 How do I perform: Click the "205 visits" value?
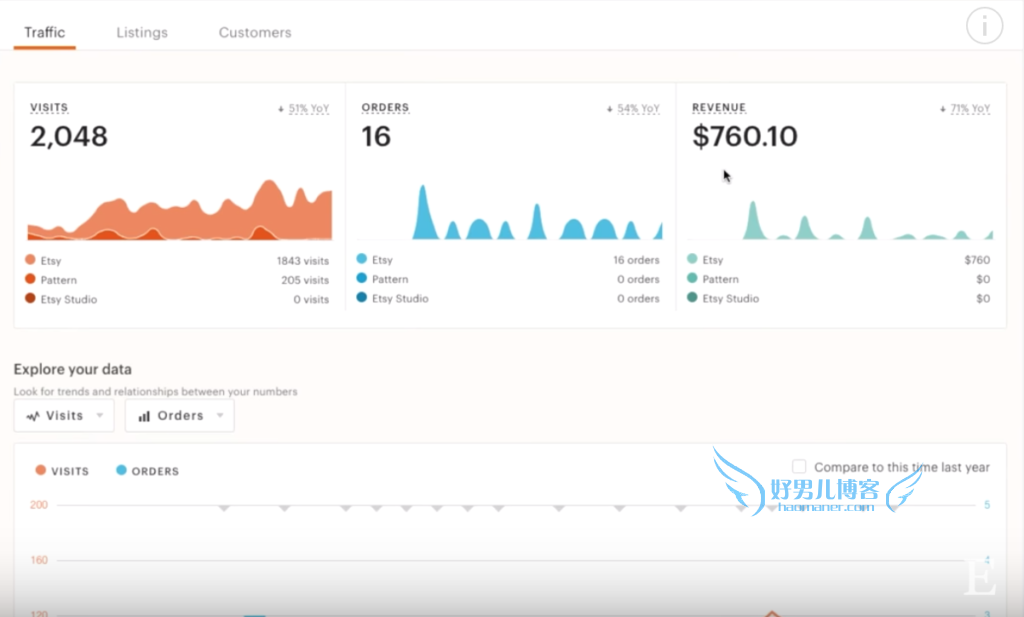click(x=305, y=280)
